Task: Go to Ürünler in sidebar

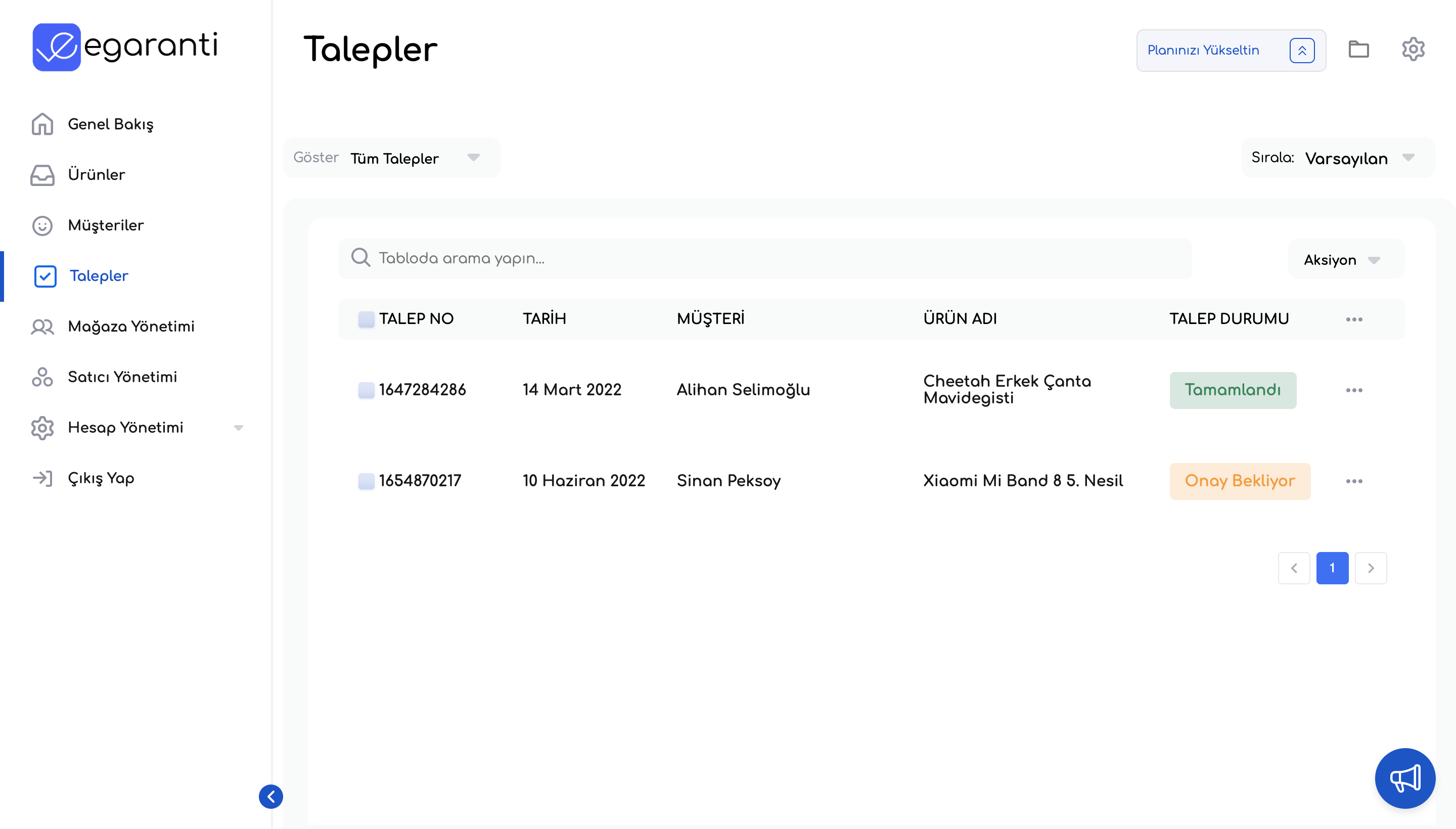Action: click(96, 175)
